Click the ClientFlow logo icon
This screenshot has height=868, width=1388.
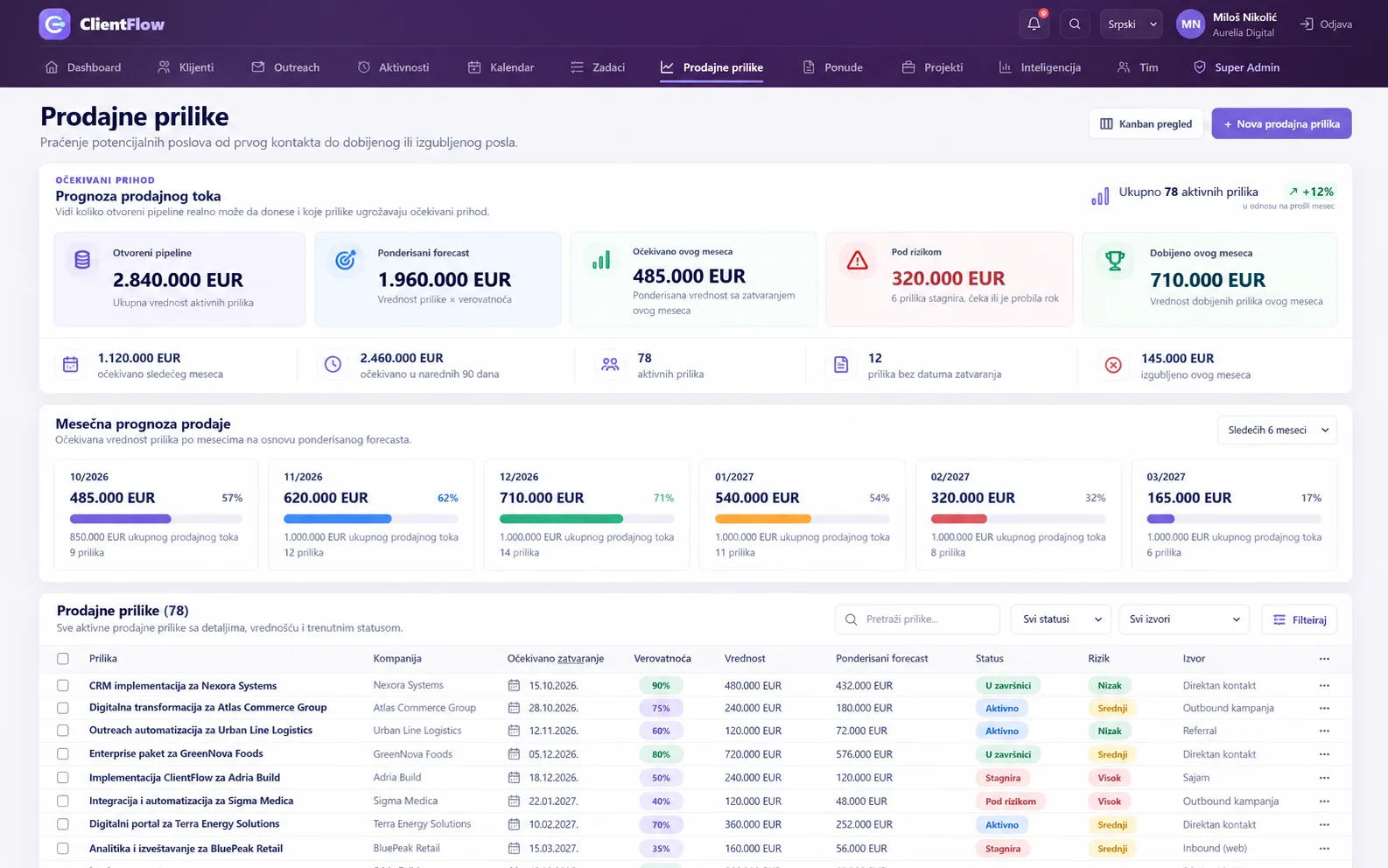pos(54,24)
